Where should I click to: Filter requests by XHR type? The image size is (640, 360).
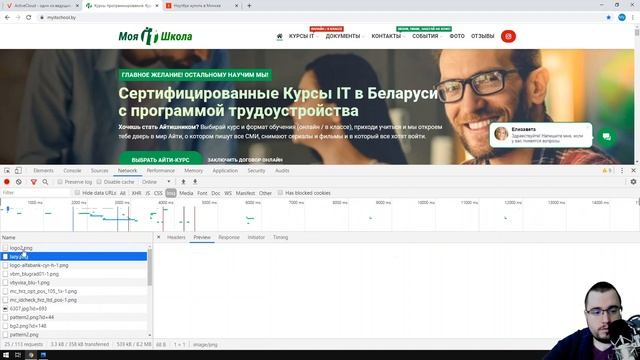(x=136, y=193)
